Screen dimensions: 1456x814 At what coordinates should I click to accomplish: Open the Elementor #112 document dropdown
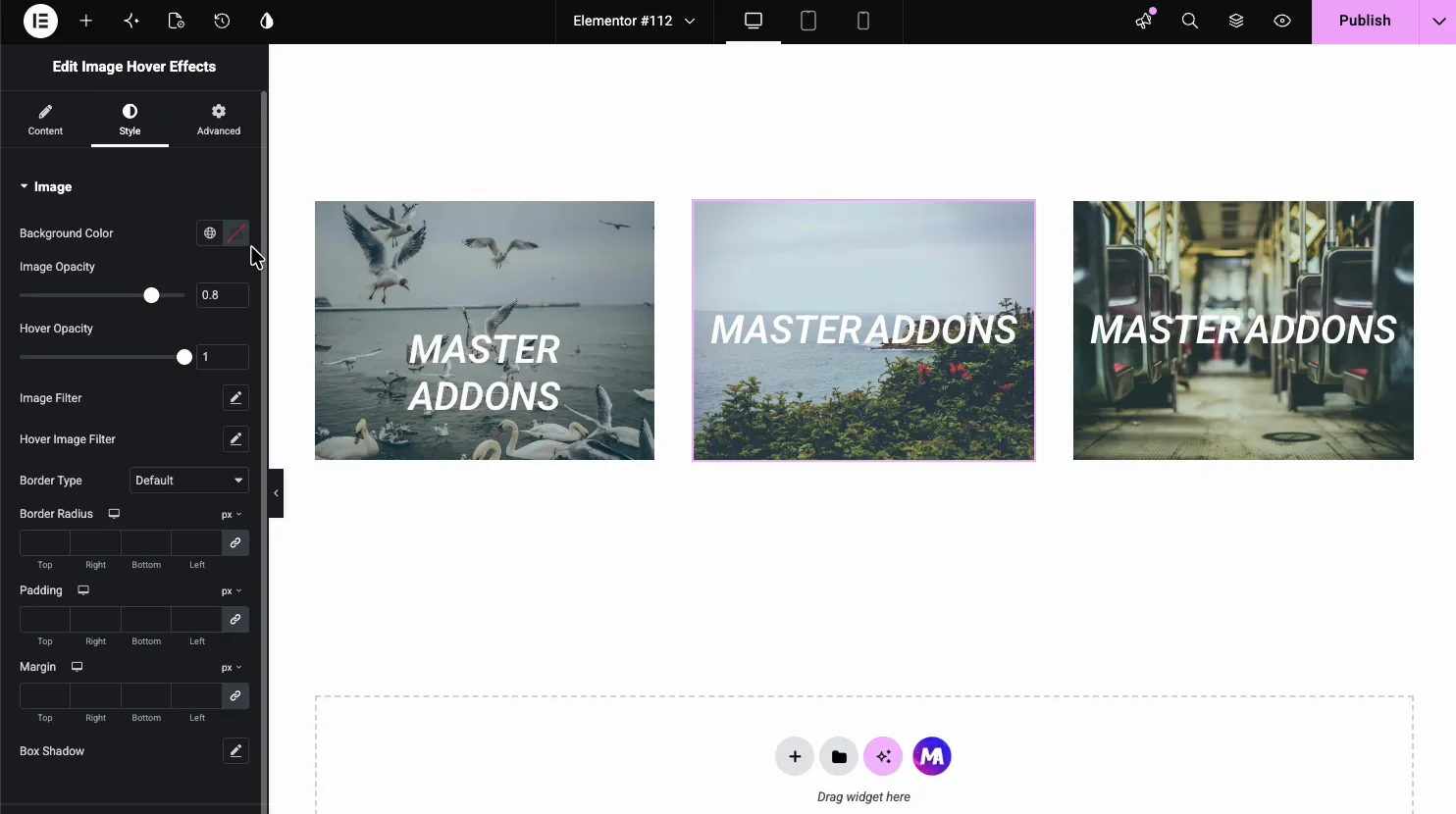(634, 21)
